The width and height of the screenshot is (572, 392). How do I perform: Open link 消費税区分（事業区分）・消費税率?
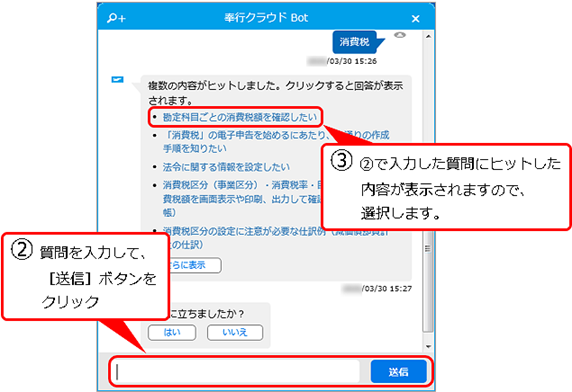tap(241, 198)
